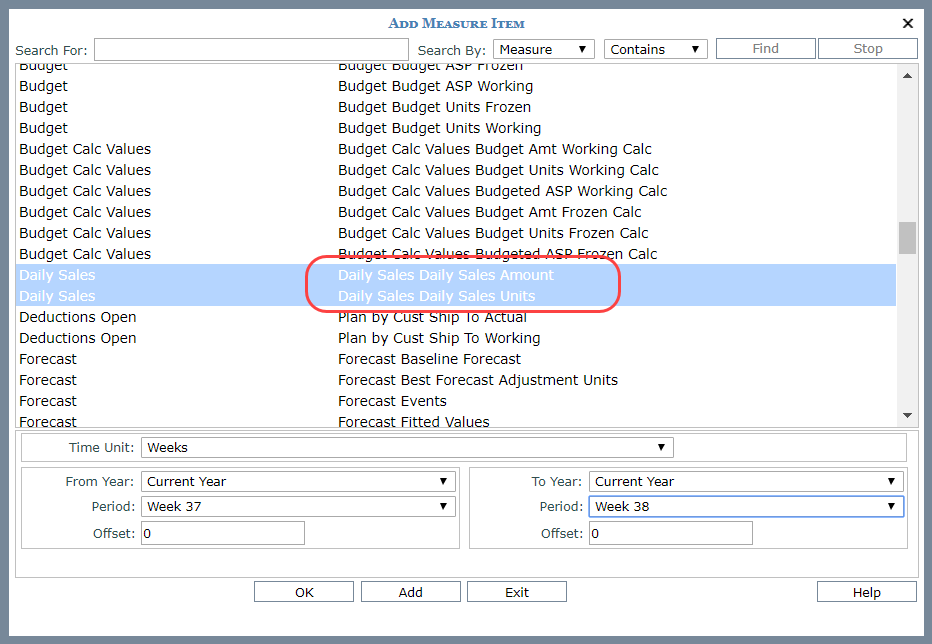Screen dimensions: 932x644
Task: Close the Add Measure Item dialog
Action: click(908, 23)
